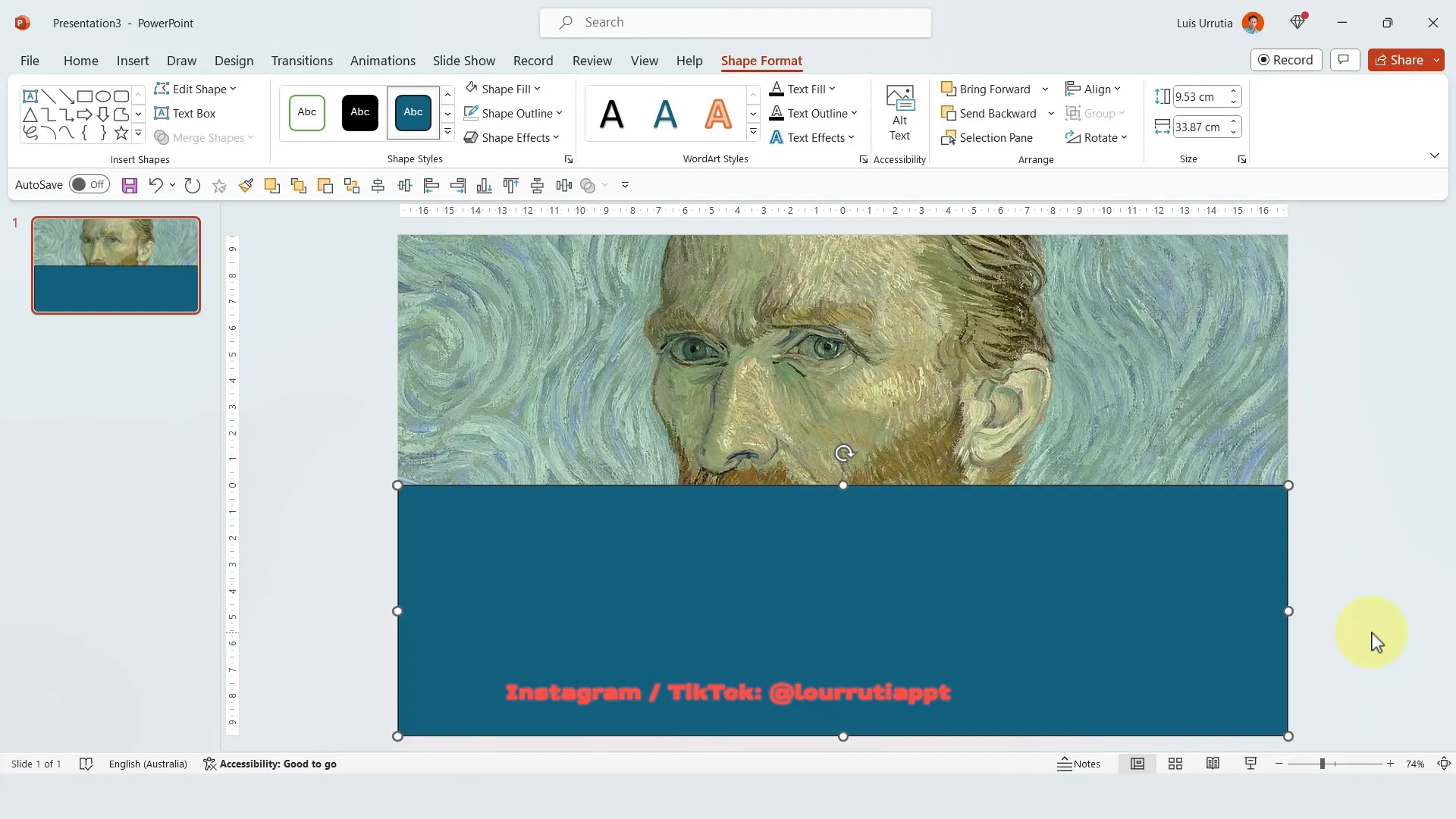Apply the white Abc shape style with green outline

[307, 112]
